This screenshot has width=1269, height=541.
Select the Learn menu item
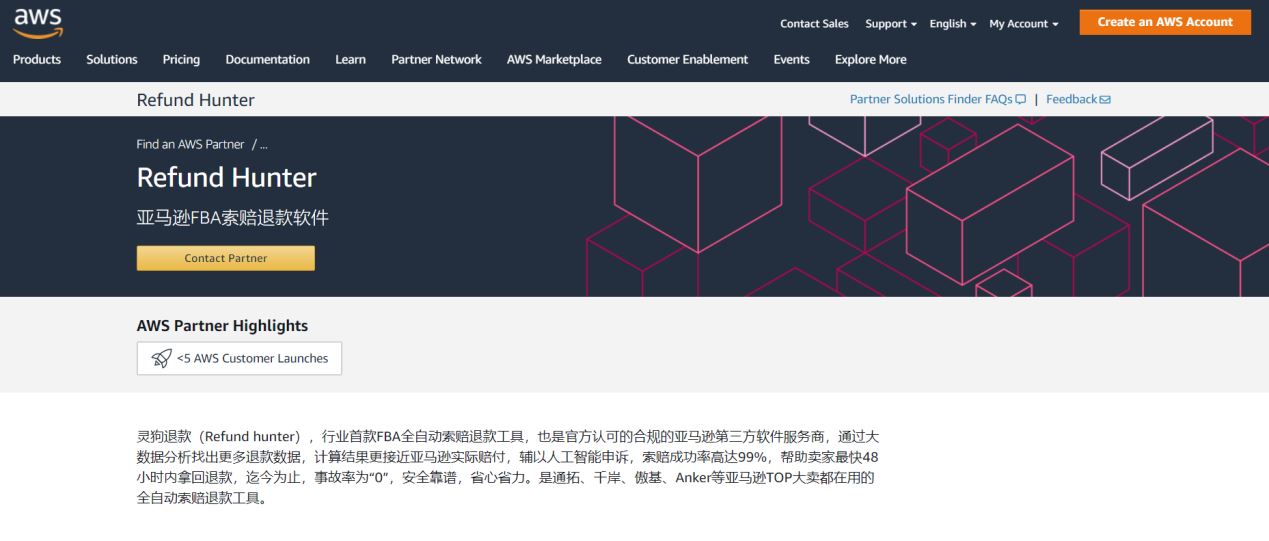point(350,60)
